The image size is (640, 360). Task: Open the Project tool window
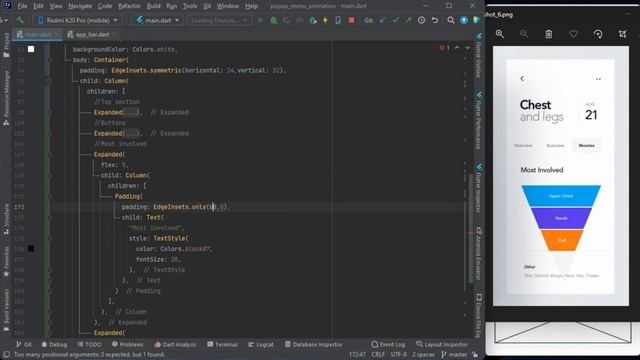coord(6,45)
